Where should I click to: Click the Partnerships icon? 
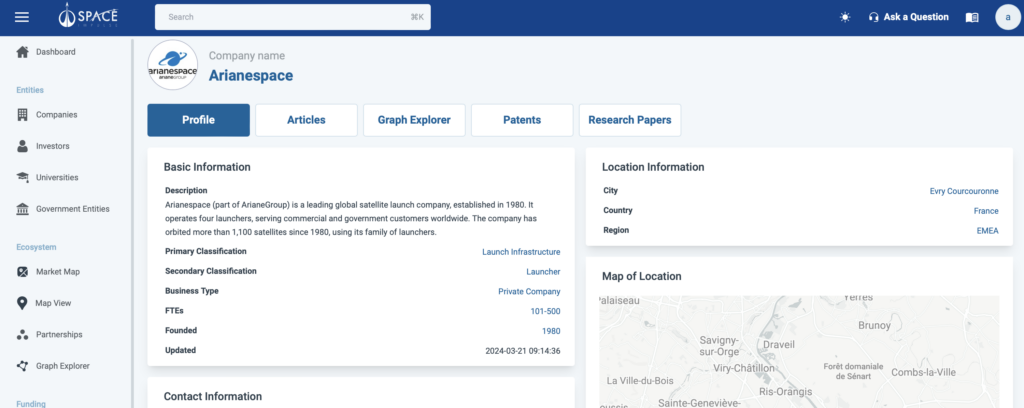22,334
